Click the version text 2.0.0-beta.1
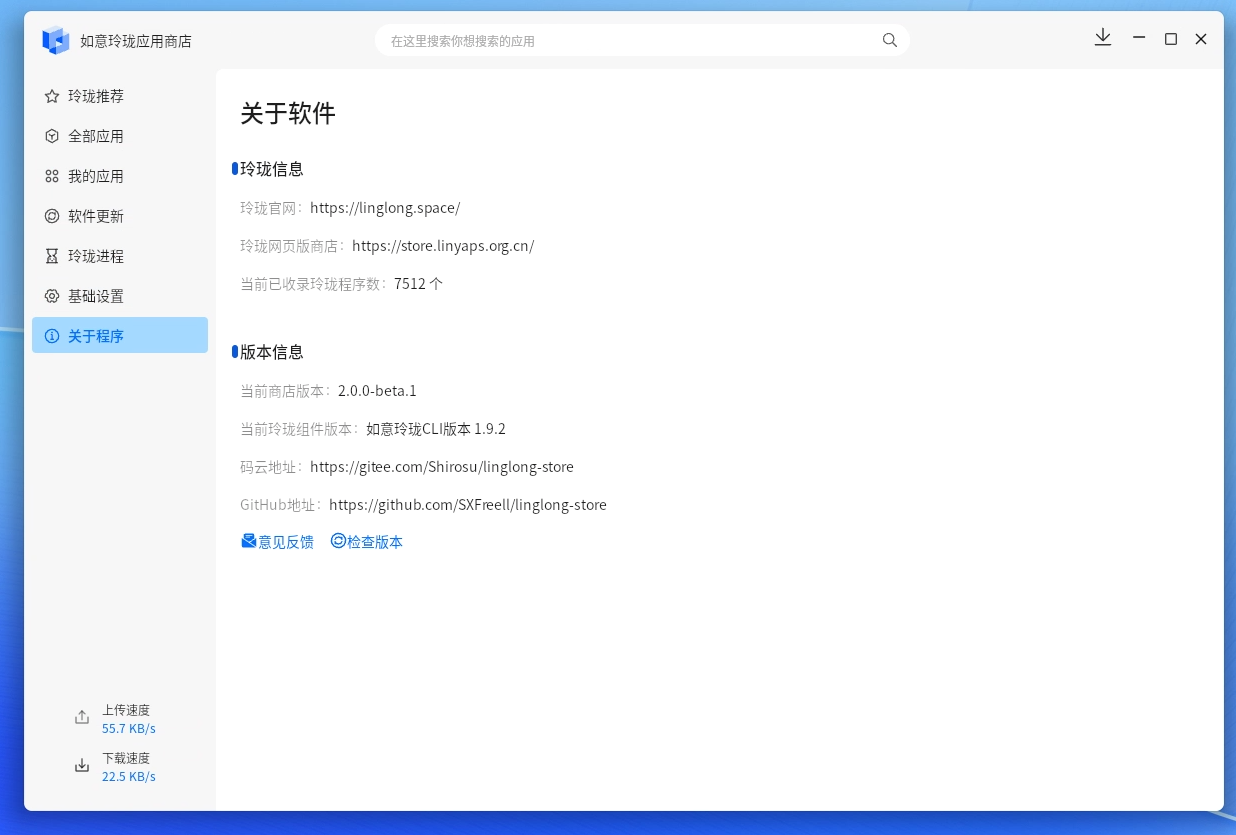The width and height of the screenshot is (1236, 835). coord(377,391)
